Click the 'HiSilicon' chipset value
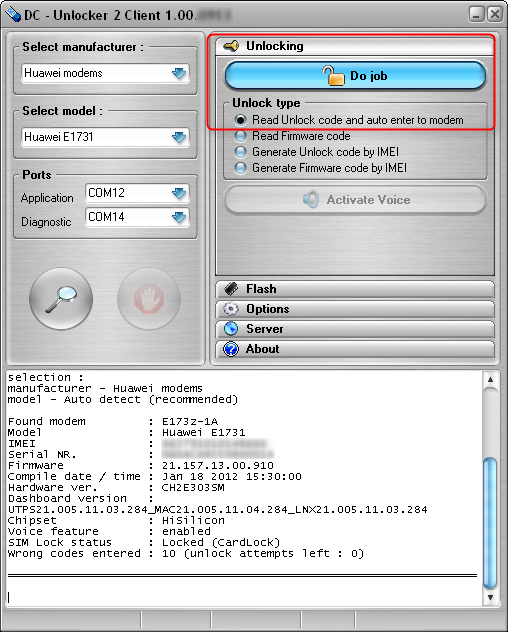The width and height of the screenshot is (508, 632). pyautogui.click(x=193, y=520)
